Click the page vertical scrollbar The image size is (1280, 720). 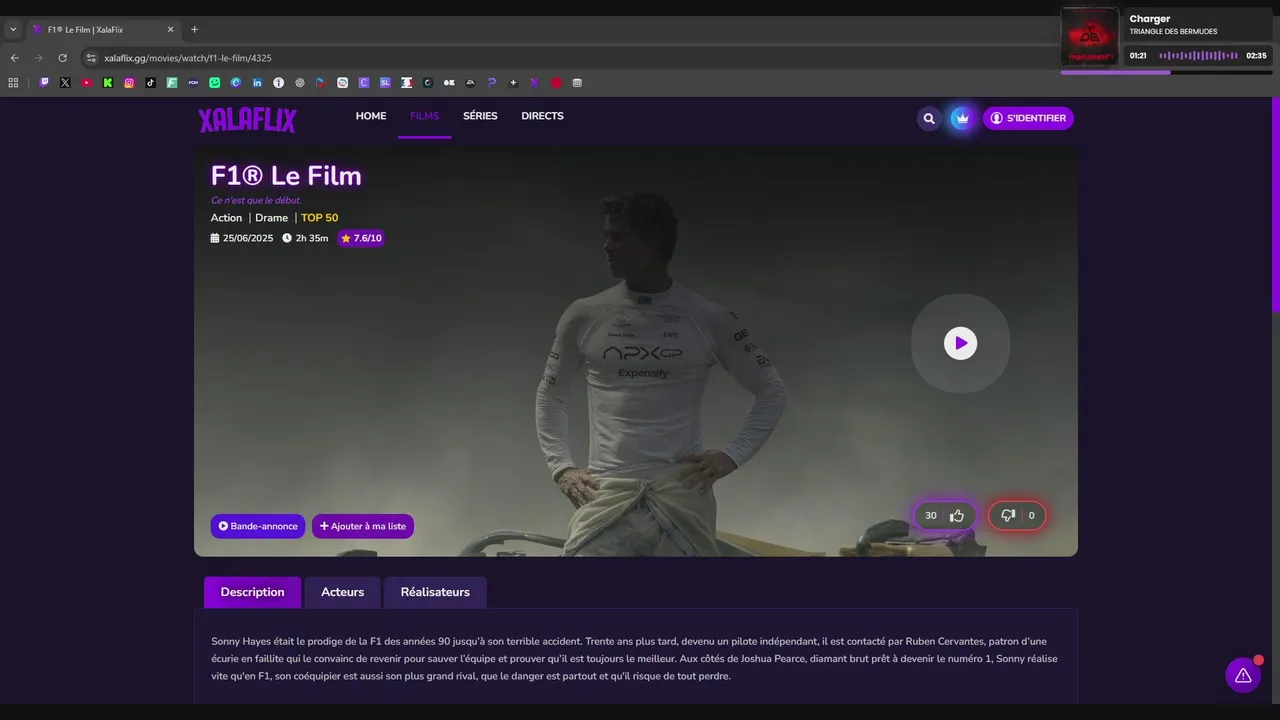tap(1275, 205)
